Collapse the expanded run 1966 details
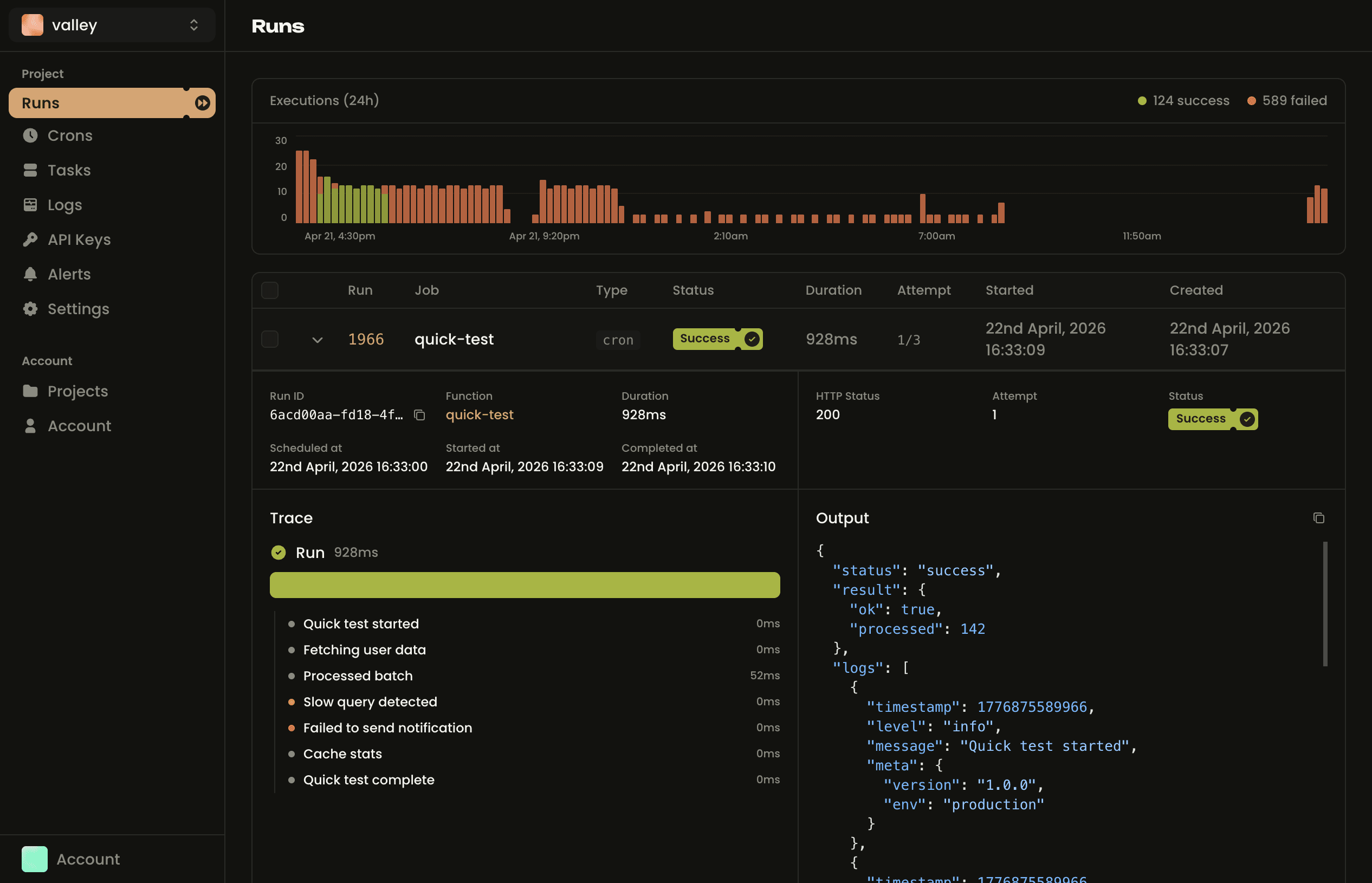The height and width of the screenshot is (883, 1372). coord(318,340)
